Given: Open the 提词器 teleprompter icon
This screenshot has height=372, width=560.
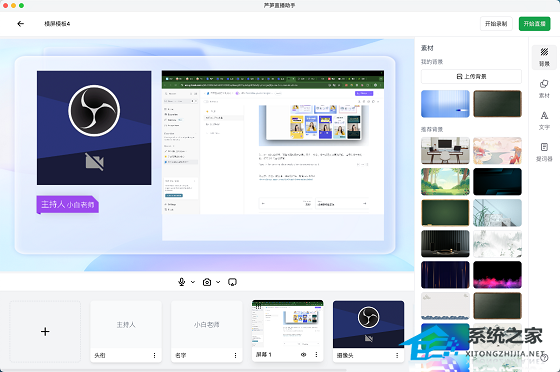Looking at the screenshot, I should click(544, 152).
